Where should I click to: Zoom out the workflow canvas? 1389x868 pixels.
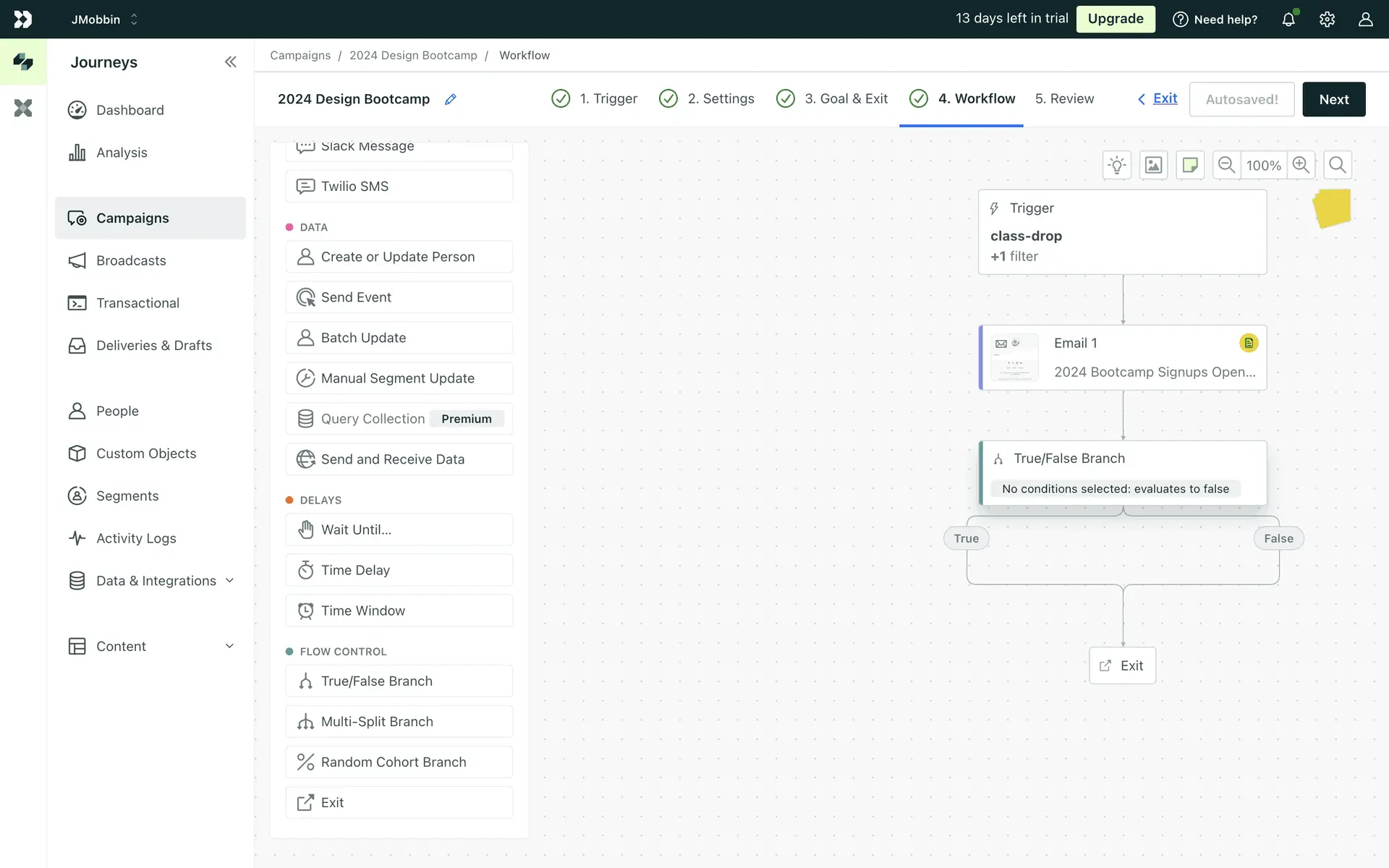(x=1226, y=165)
